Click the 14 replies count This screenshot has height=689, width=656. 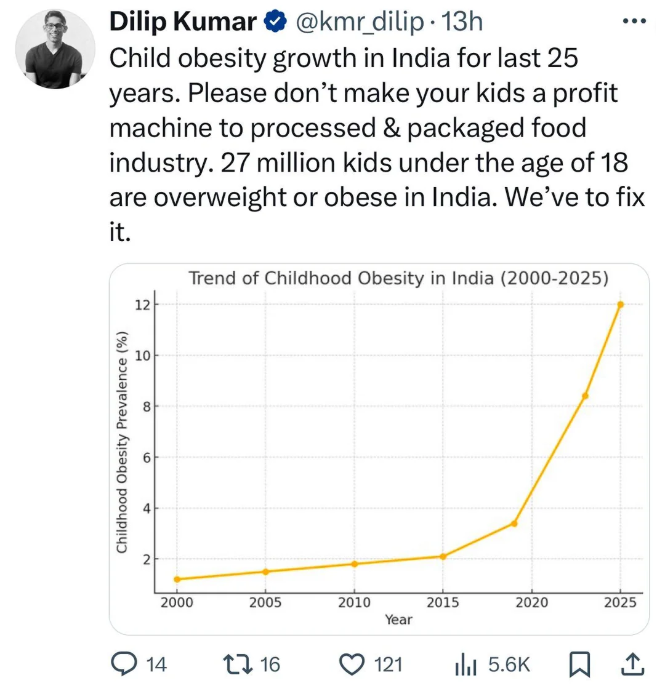point(156,664)
